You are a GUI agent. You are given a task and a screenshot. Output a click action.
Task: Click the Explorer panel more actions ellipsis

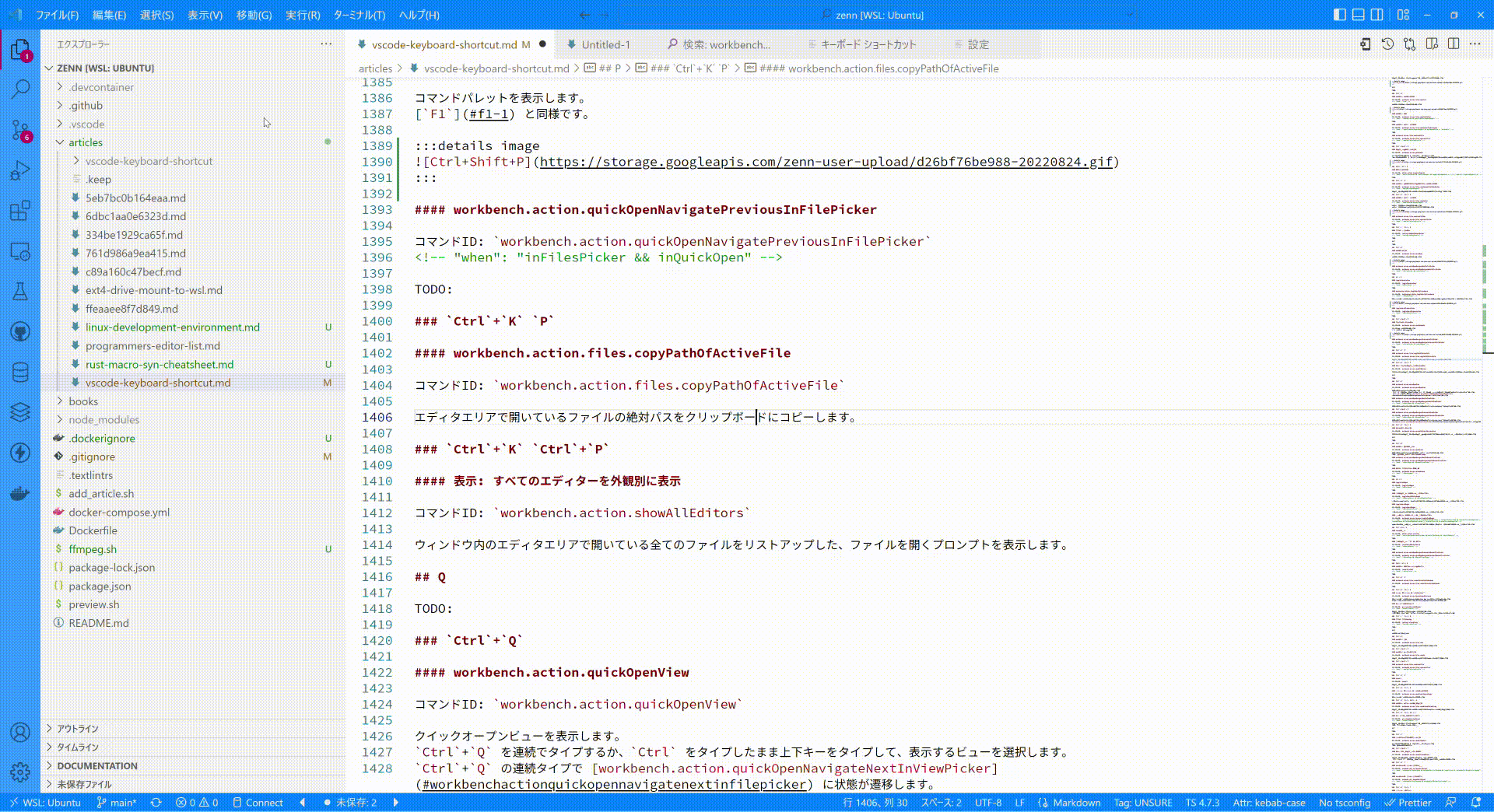tap(326, 44)
